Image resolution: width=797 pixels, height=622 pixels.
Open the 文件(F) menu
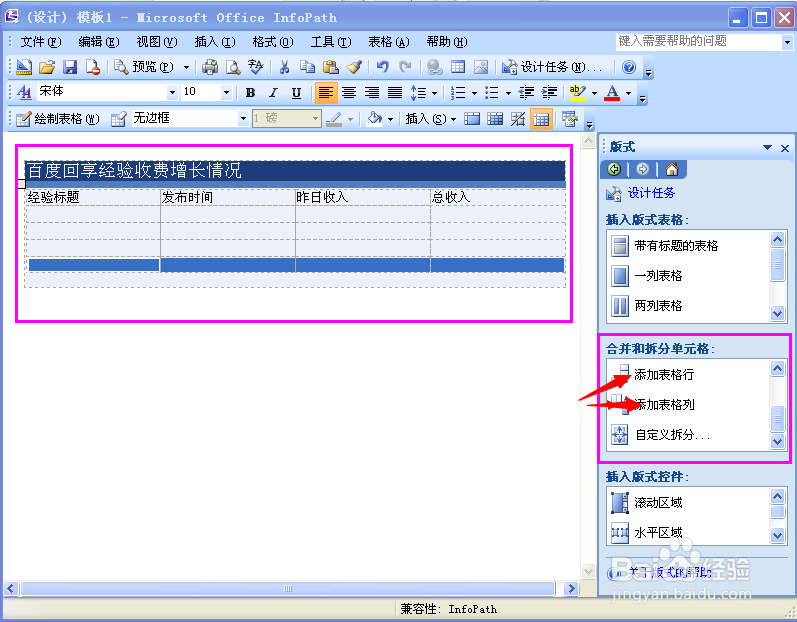41,42
